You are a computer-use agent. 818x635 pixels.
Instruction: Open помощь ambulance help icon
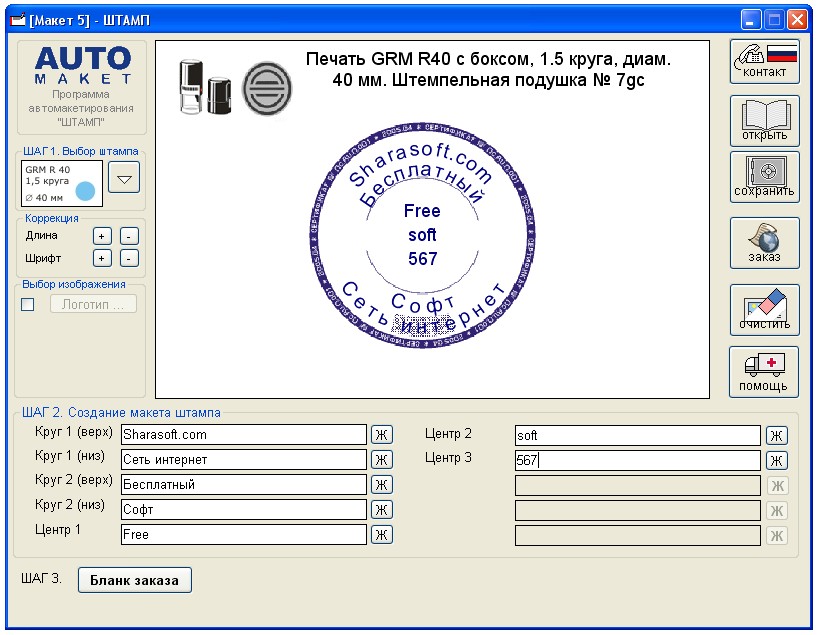click(x=764, y=372)
